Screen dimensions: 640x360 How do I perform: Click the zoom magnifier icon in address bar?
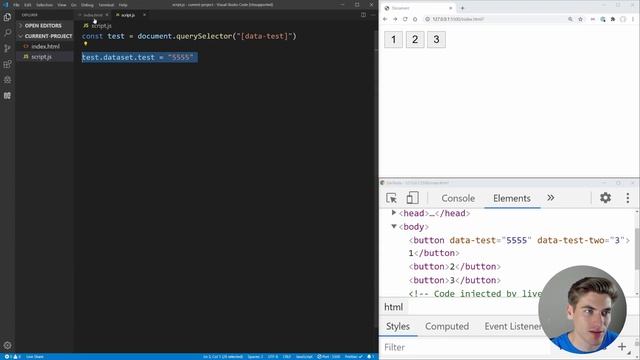pos(570,19)
